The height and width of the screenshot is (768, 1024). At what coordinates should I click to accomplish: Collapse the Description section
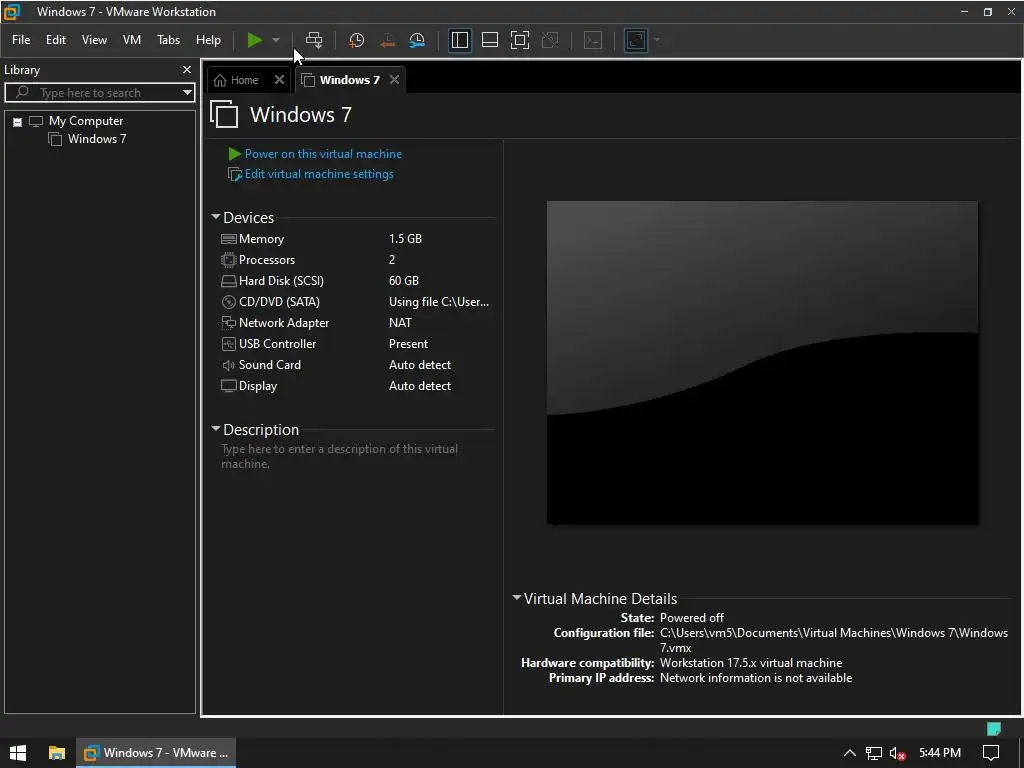(x=216, y=429)
